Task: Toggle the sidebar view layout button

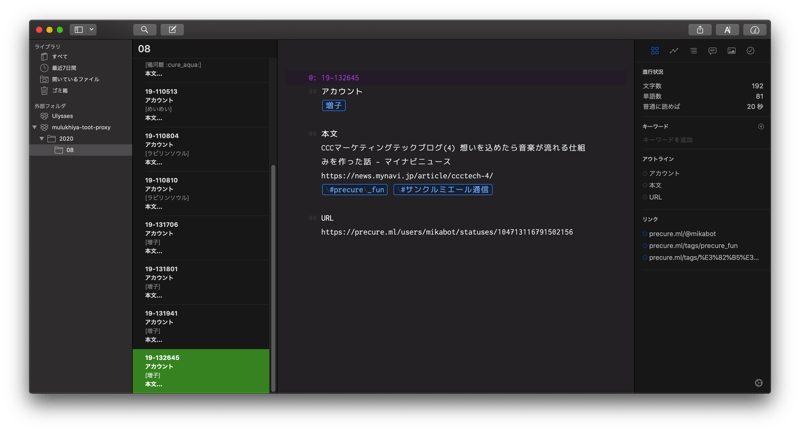Action: click(x=78, y=30)
